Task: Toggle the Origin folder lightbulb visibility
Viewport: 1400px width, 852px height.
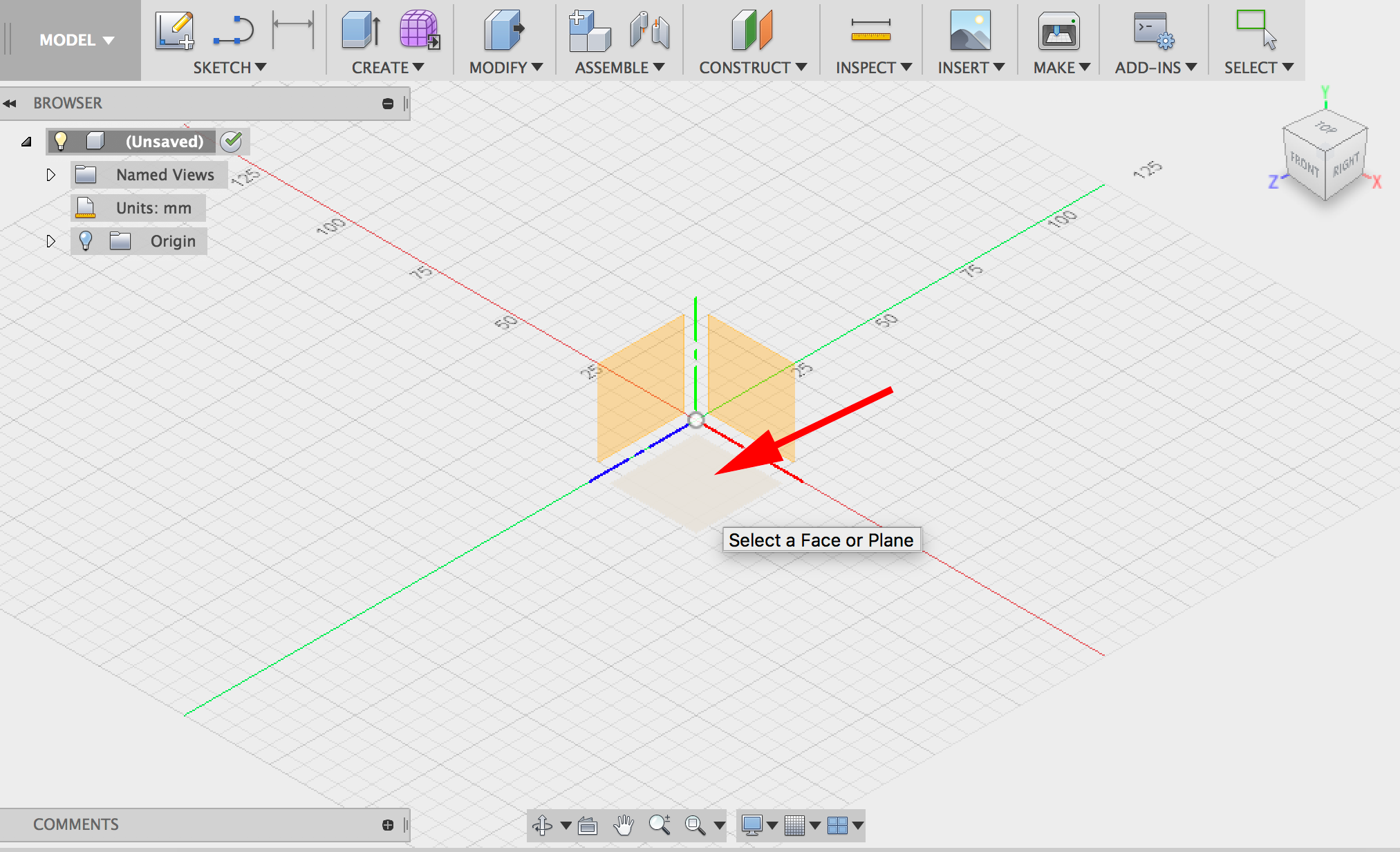Action: (x=86, y=240)
